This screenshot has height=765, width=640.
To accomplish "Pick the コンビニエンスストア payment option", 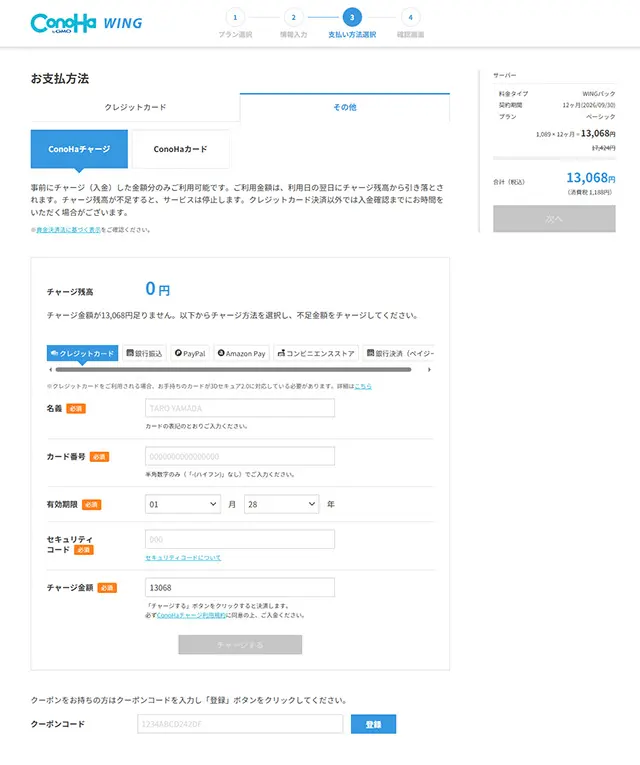I will (x=316, y=353).
